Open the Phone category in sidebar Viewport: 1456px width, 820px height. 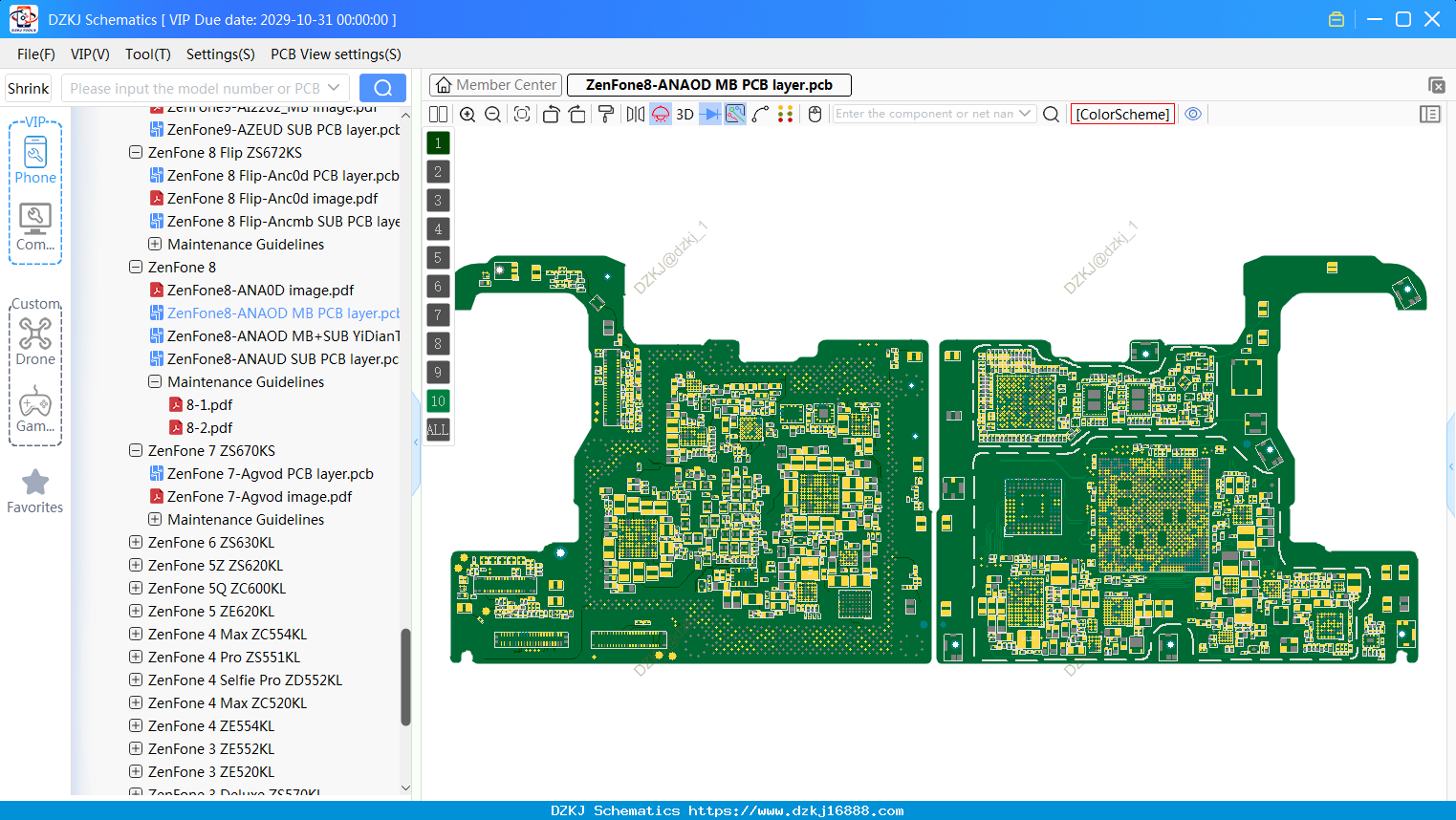point(35,160)
